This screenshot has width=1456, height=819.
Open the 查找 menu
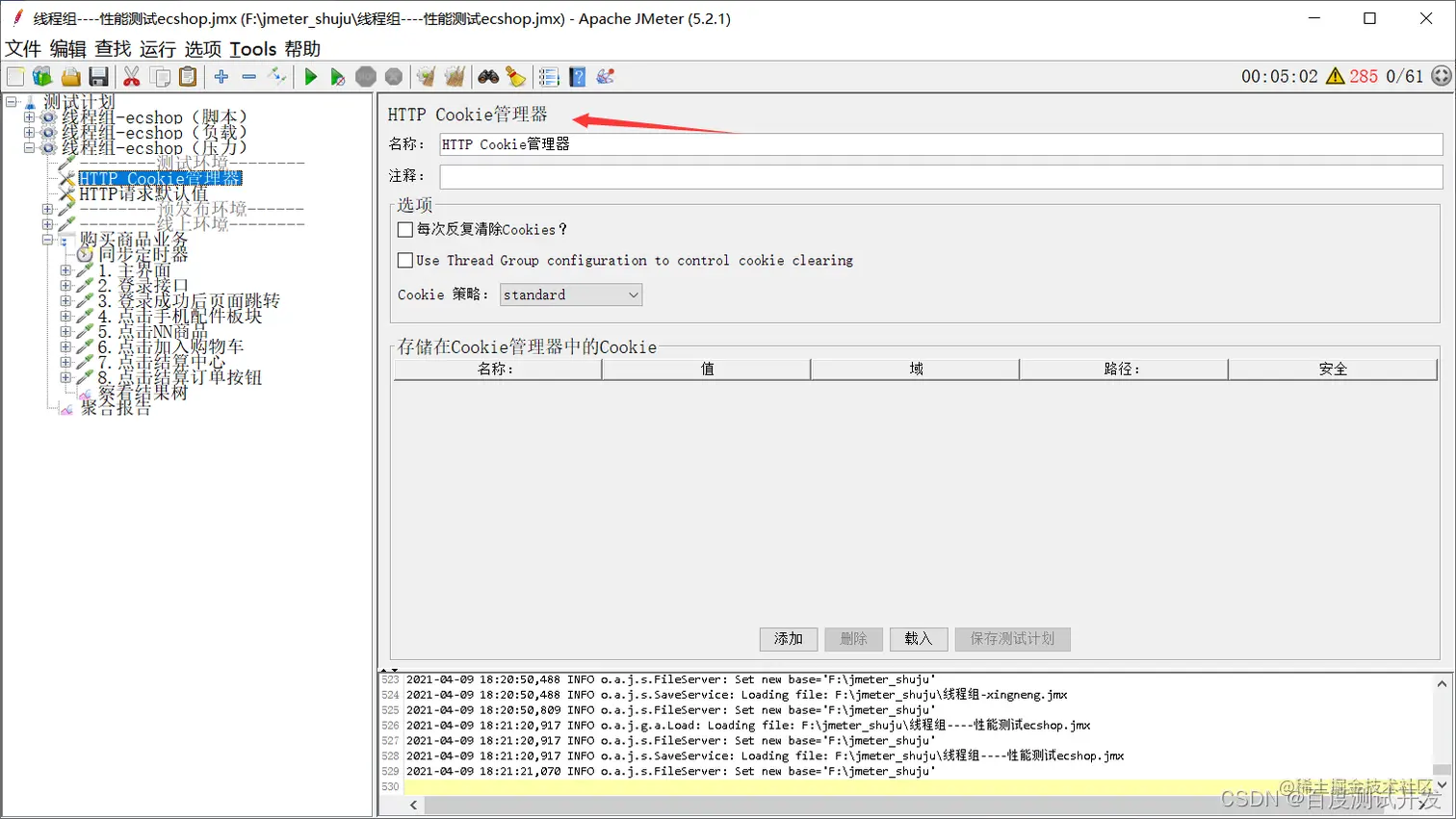113,49
